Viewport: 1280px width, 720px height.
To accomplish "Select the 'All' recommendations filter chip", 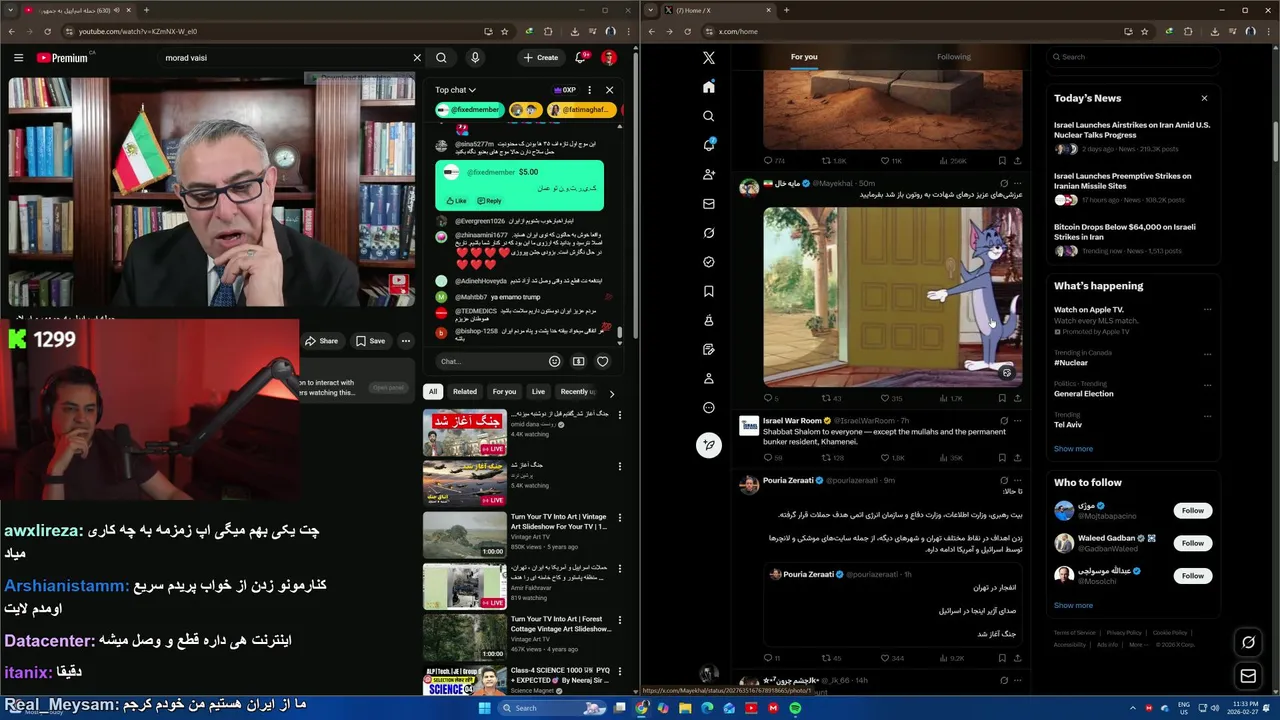I will 432,392.
